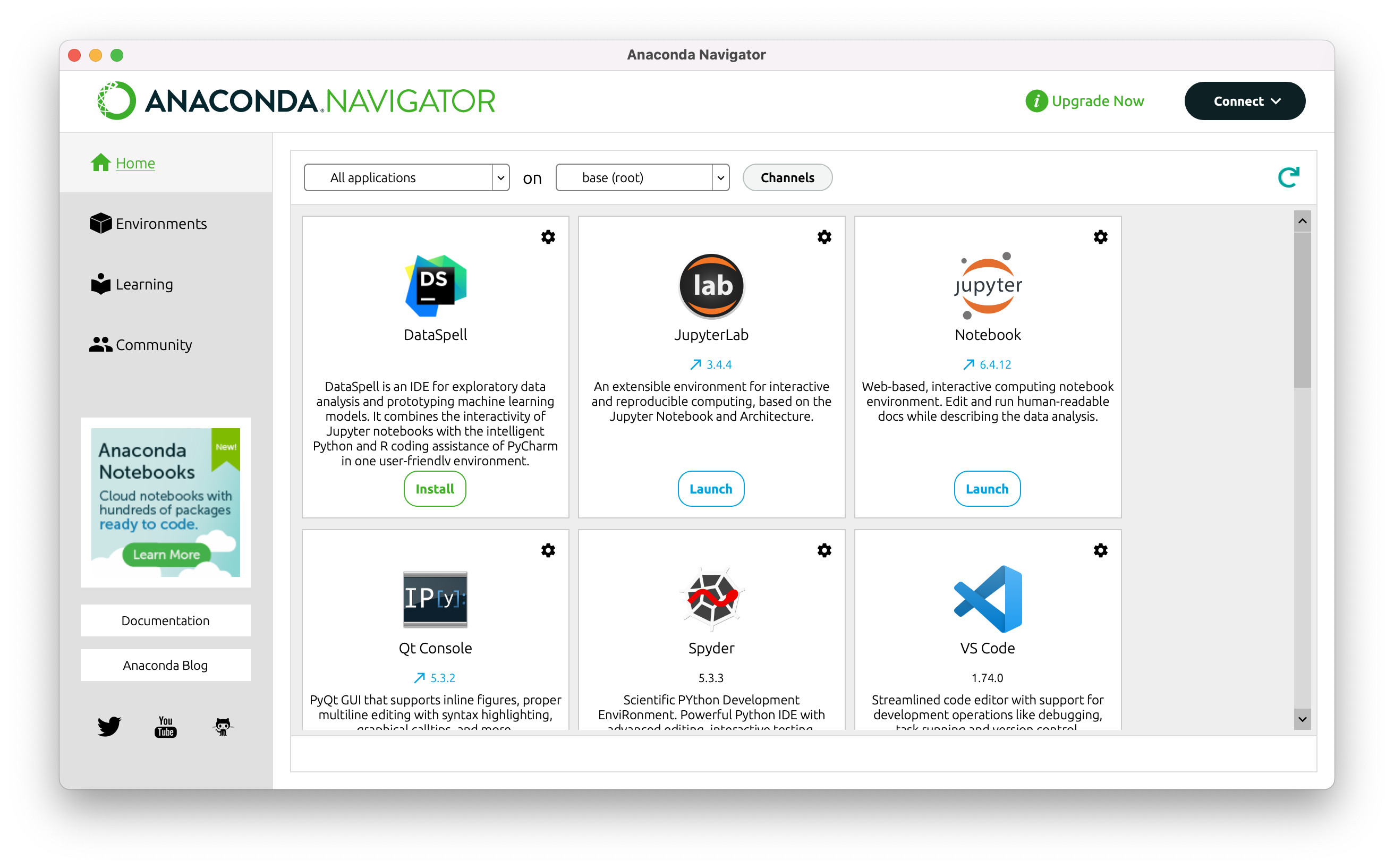
Task: Open the Documentation link
Action: click(165, 620)
